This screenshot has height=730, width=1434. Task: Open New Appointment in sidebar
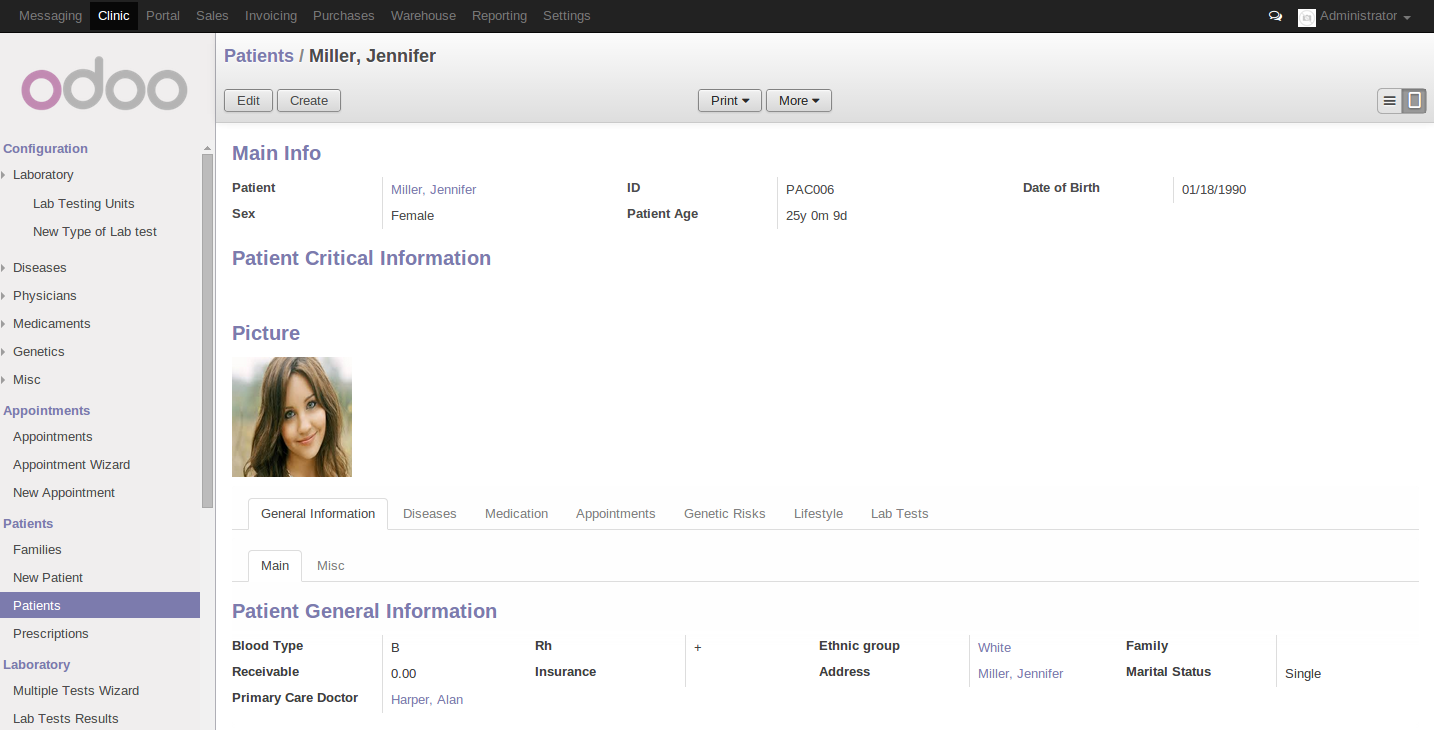(x=64, y=493)
